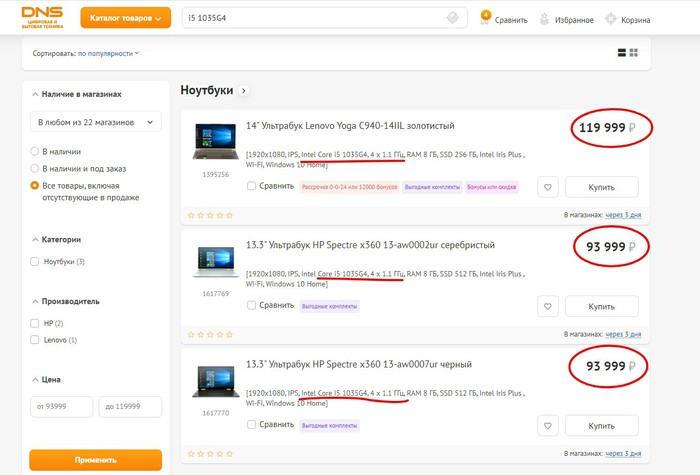Add silver HP Spectre x360 to favorites heart

coord(547,306)
